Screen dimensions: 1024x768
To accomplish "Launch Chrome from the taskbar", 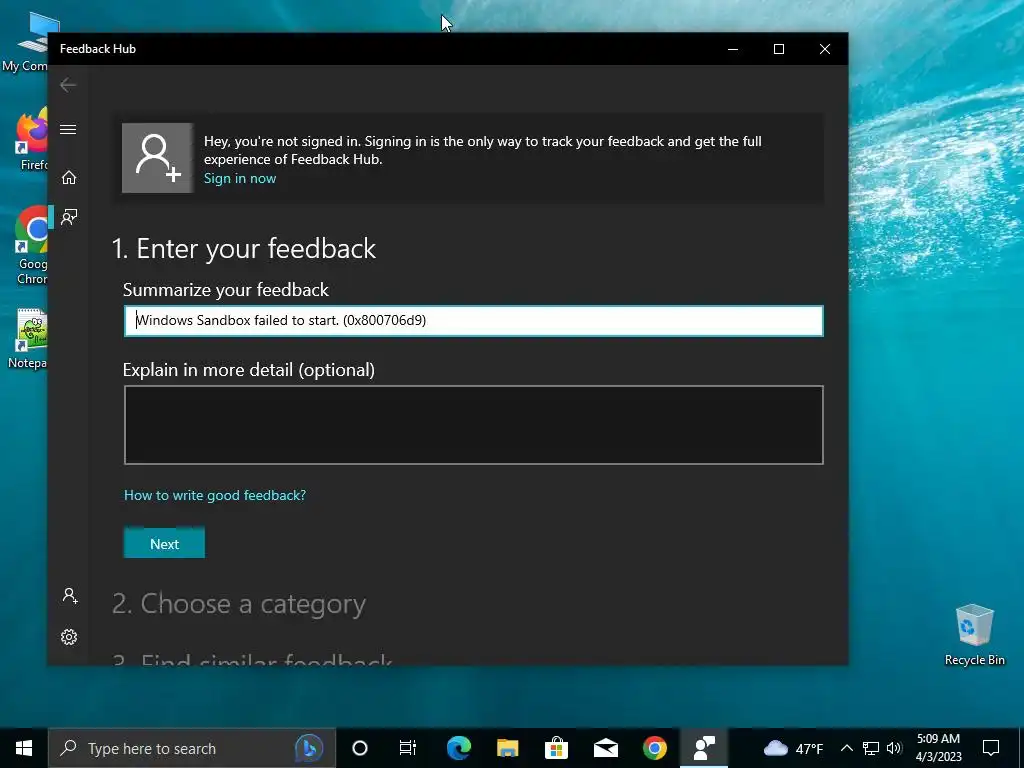I will pyautogui.click(x=654, y=748).
